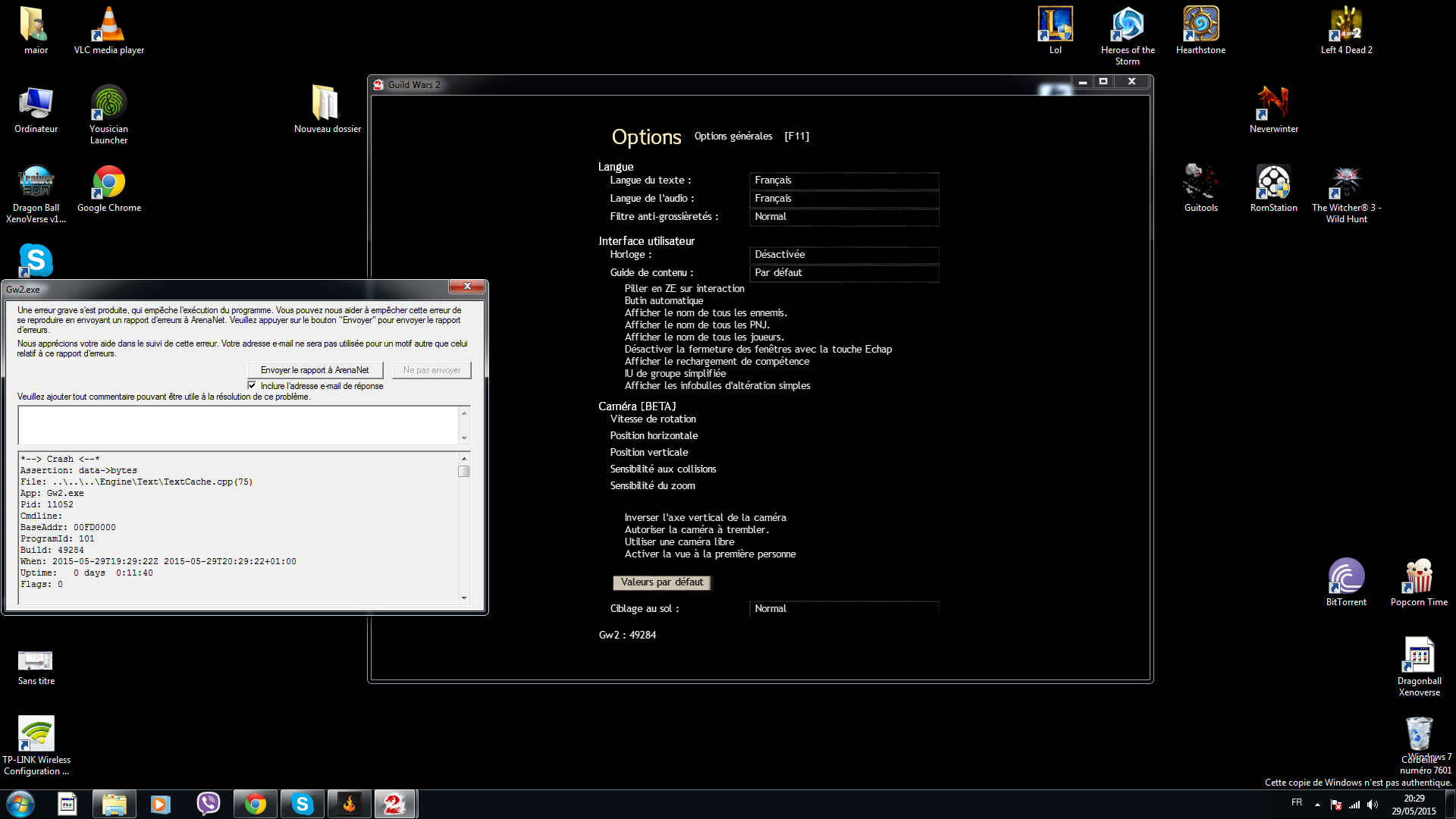The width and height of the screenshot is (1456, 819).
Task: Open the Ordinateur desktop icon
Action: point(36,110)
